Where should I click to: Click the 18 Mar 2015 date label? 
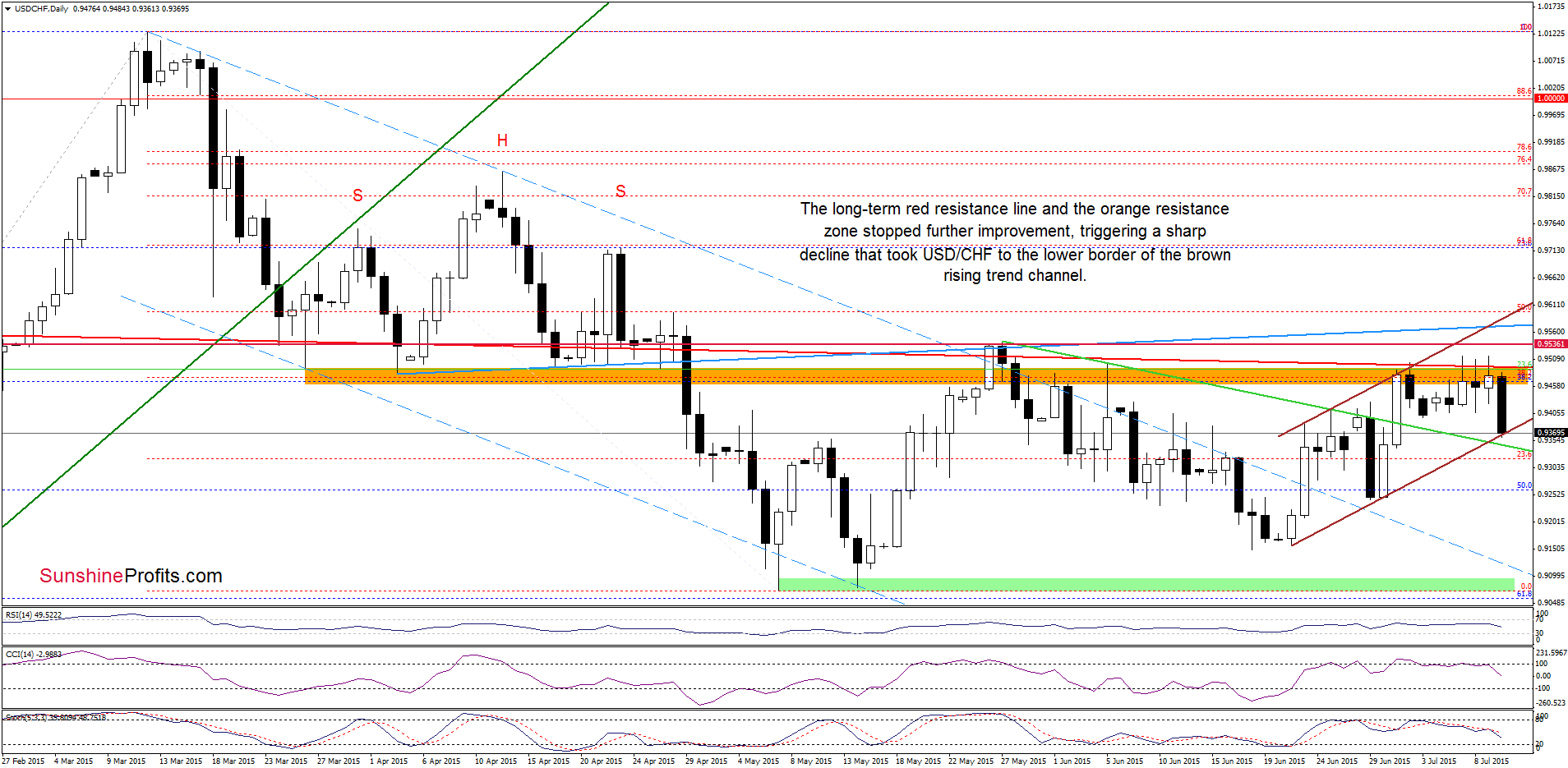point(233,761)
